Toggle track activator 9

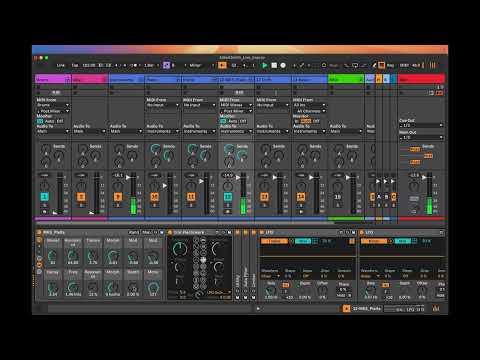118,197
